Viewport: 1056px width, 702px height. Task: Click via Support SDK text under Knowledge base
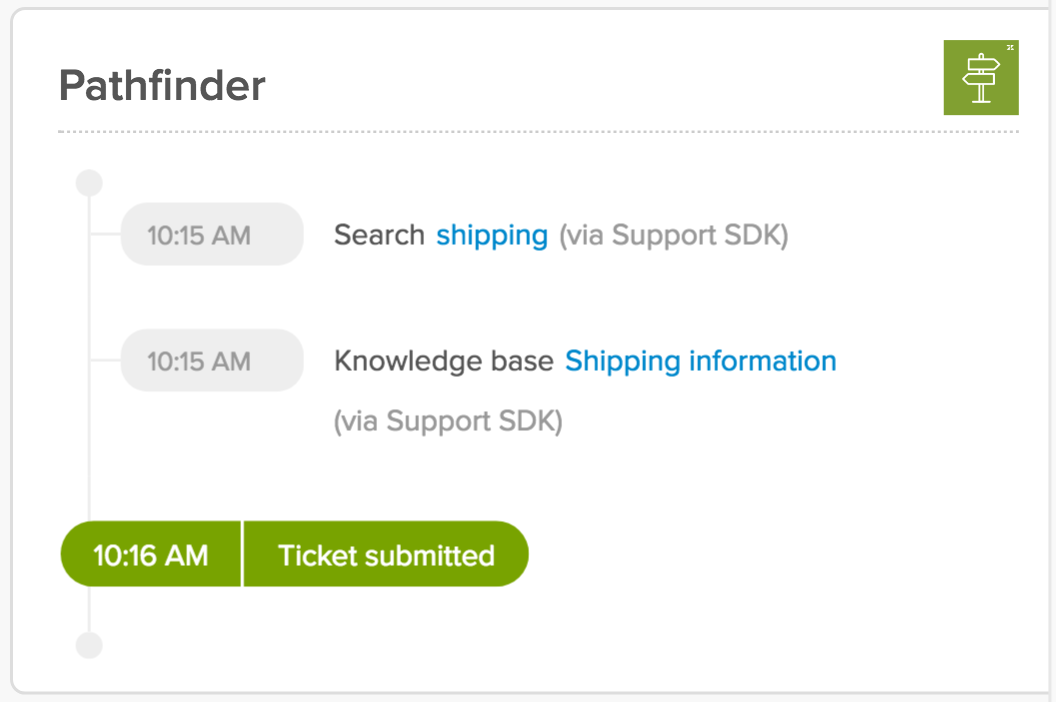click(449, 421)
